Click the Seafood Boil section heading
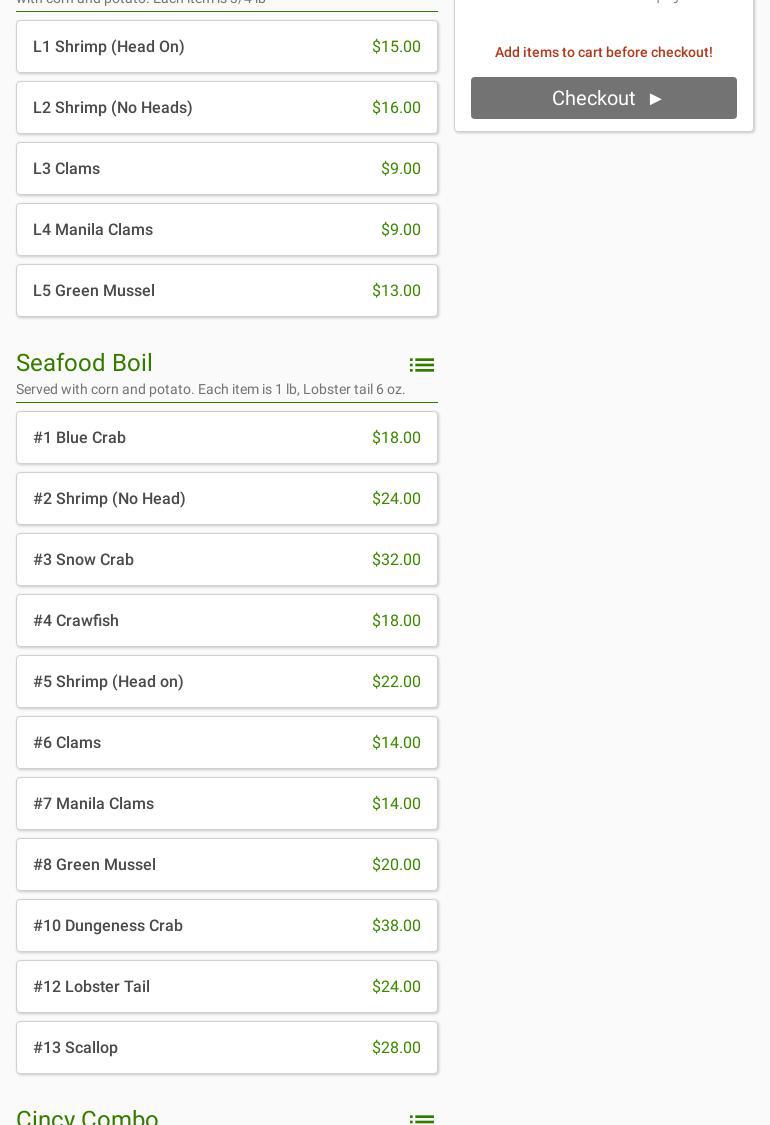The height and width of the screenshot is (1125, 770). click(85, 363)
